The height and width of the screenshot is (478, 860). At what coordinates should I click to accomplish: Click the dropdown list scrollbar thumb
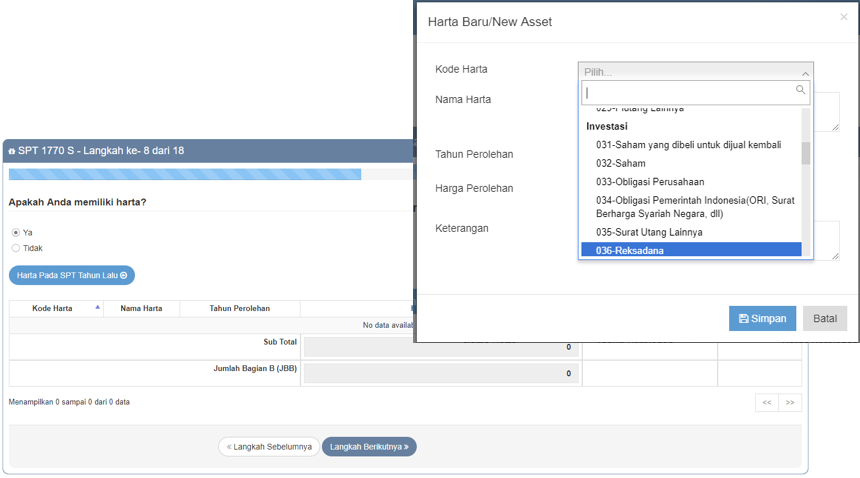(x=806, y=153)
